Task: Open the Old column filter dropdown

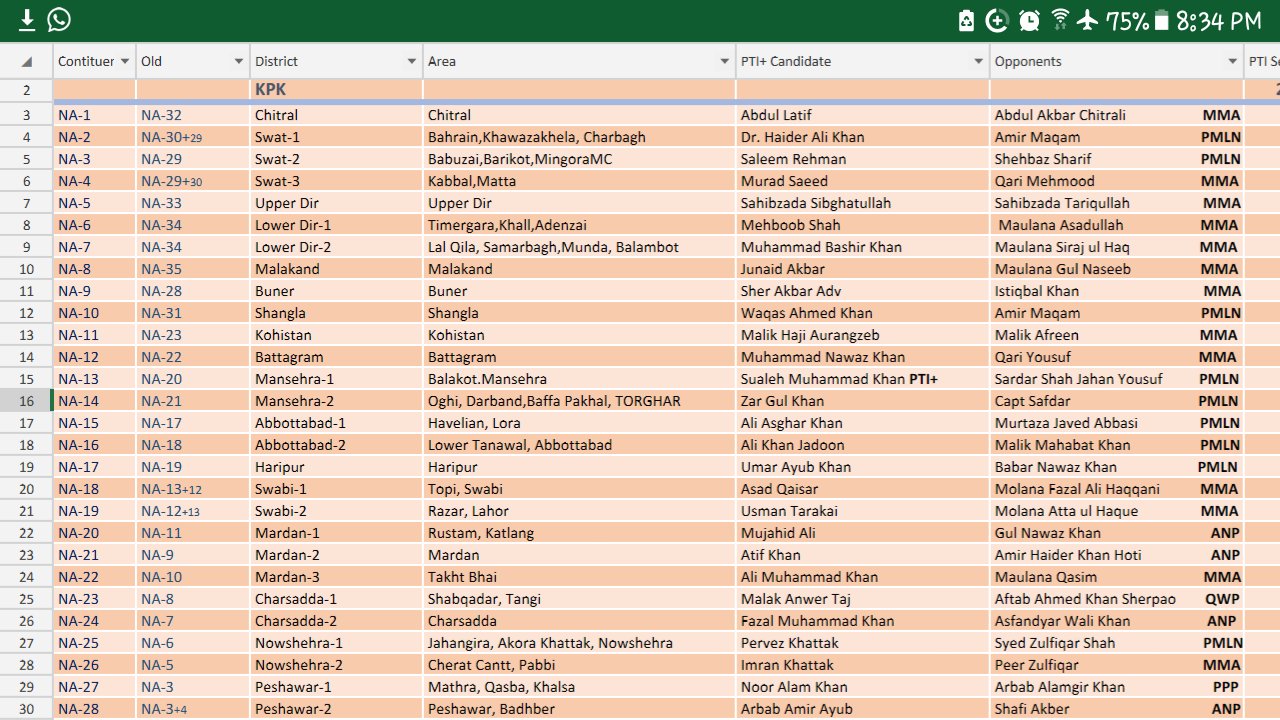Action: [239, 61]
